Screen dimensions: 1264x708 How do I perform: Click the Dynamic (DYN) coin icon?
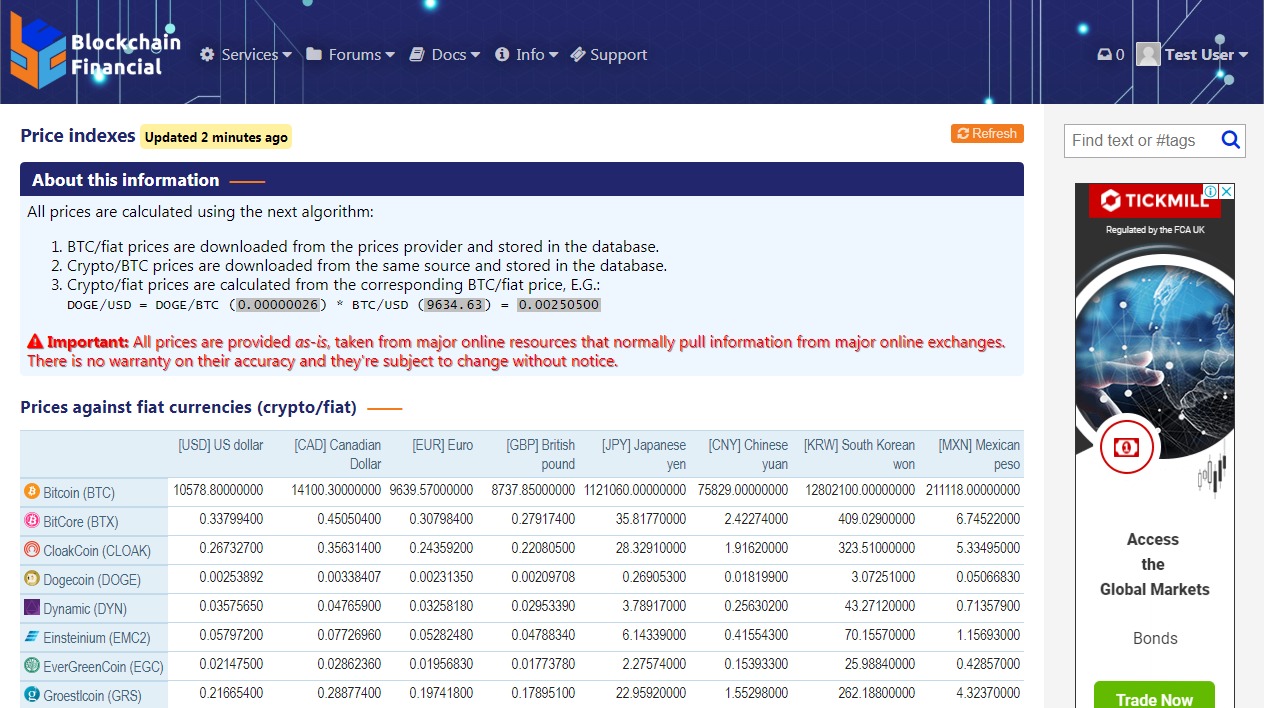[32, 608]
